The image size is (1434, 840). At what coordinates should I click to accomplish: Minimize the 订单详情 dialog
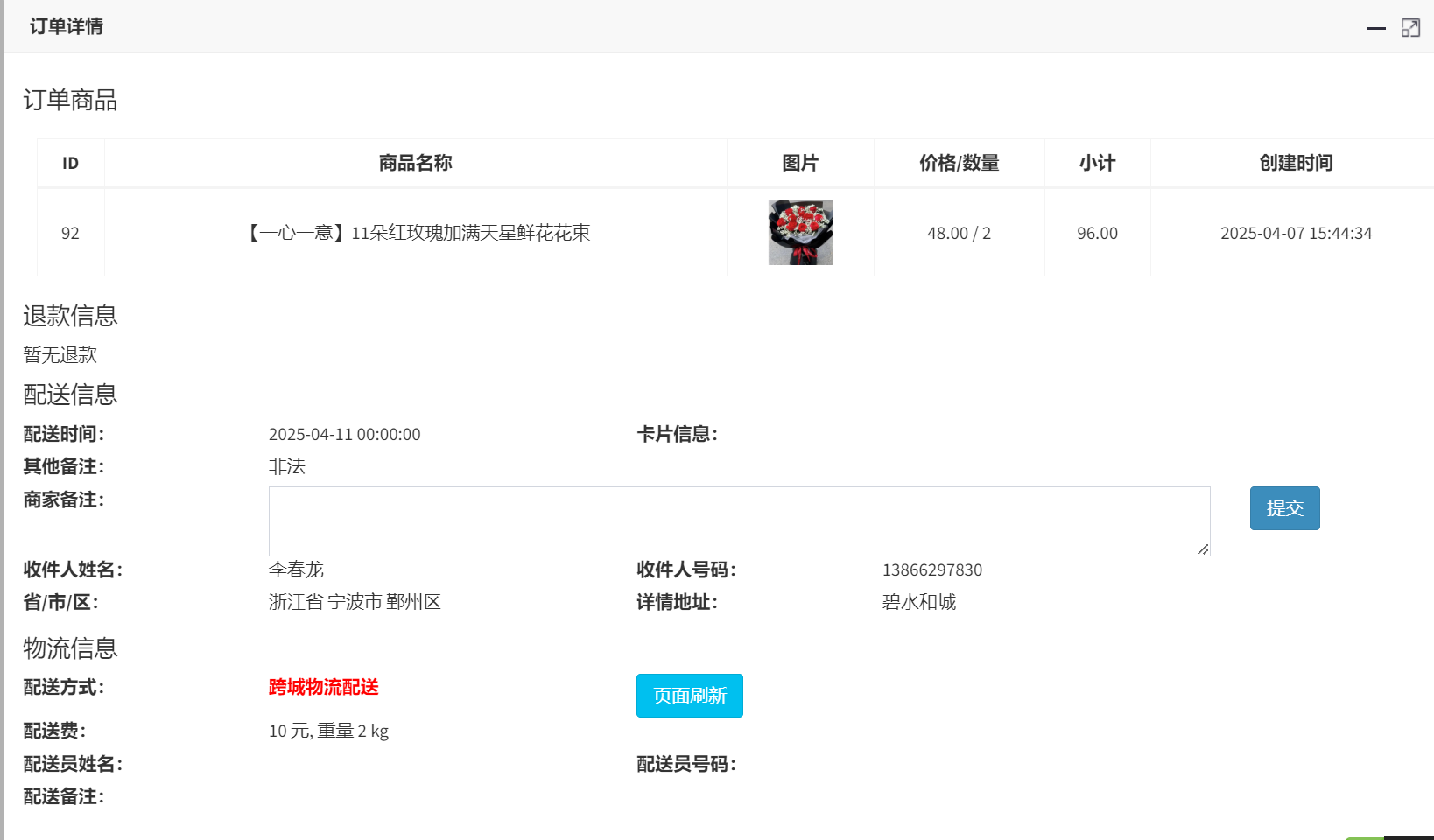click(1376, 28)
